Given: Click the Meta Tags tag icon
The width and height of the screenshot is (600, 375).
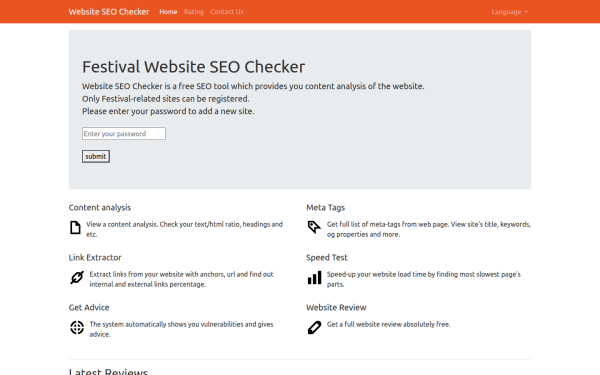Looking at the screenshot, I should pos(314,227).
